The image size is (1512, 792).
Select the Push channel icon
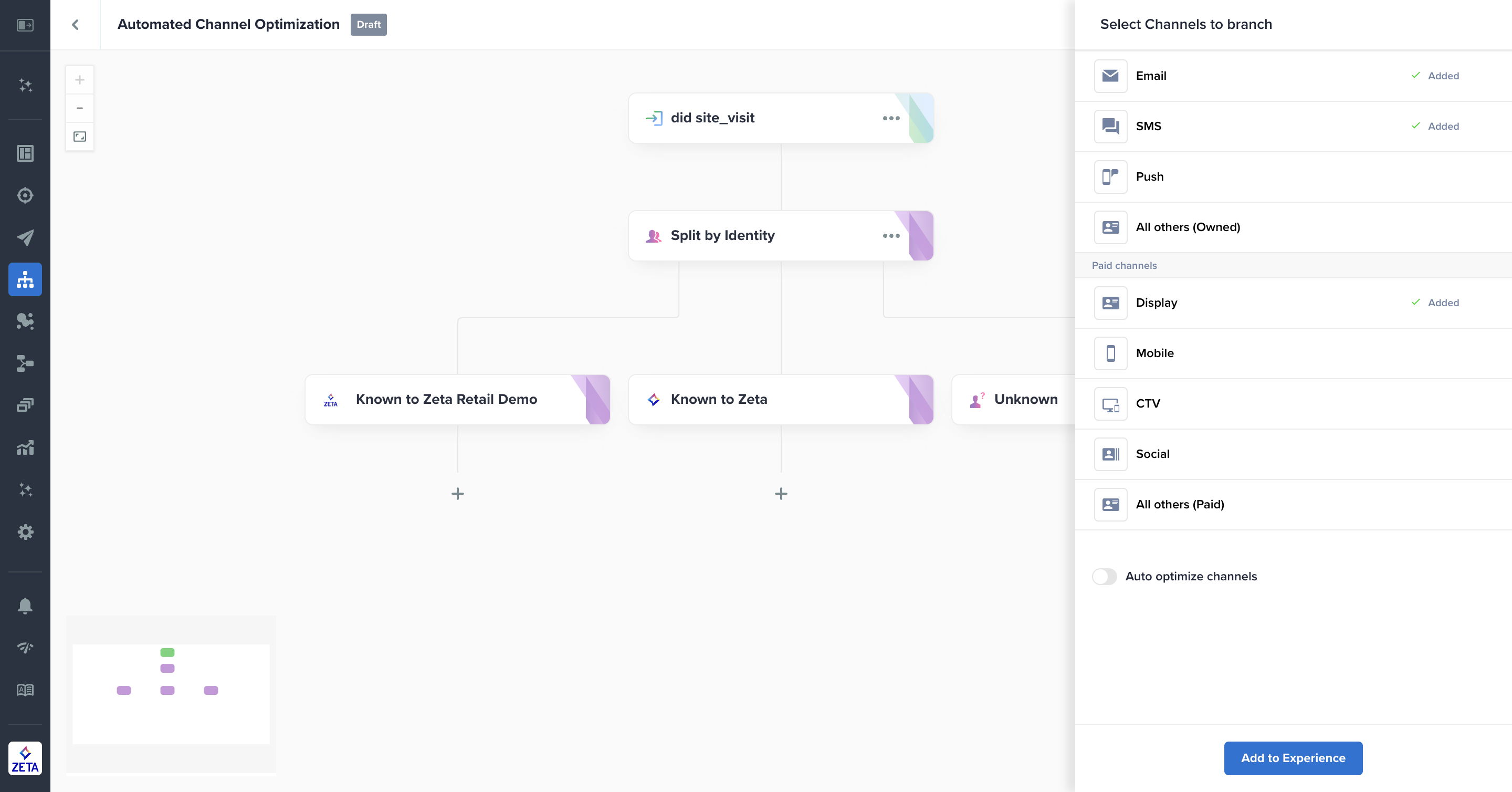click(1110, 176)
